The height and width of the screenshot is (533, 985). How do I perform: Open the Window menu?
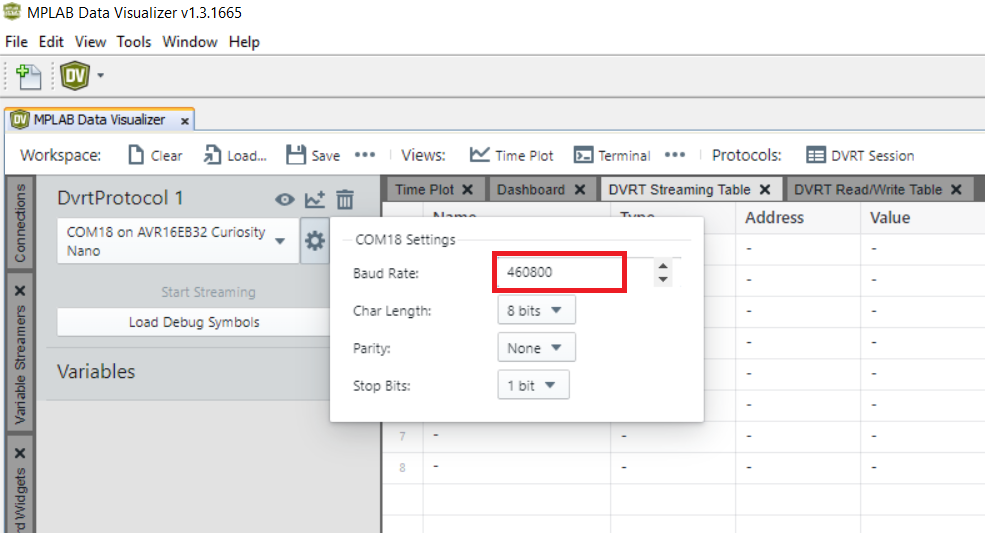click(x=190, y=42)
